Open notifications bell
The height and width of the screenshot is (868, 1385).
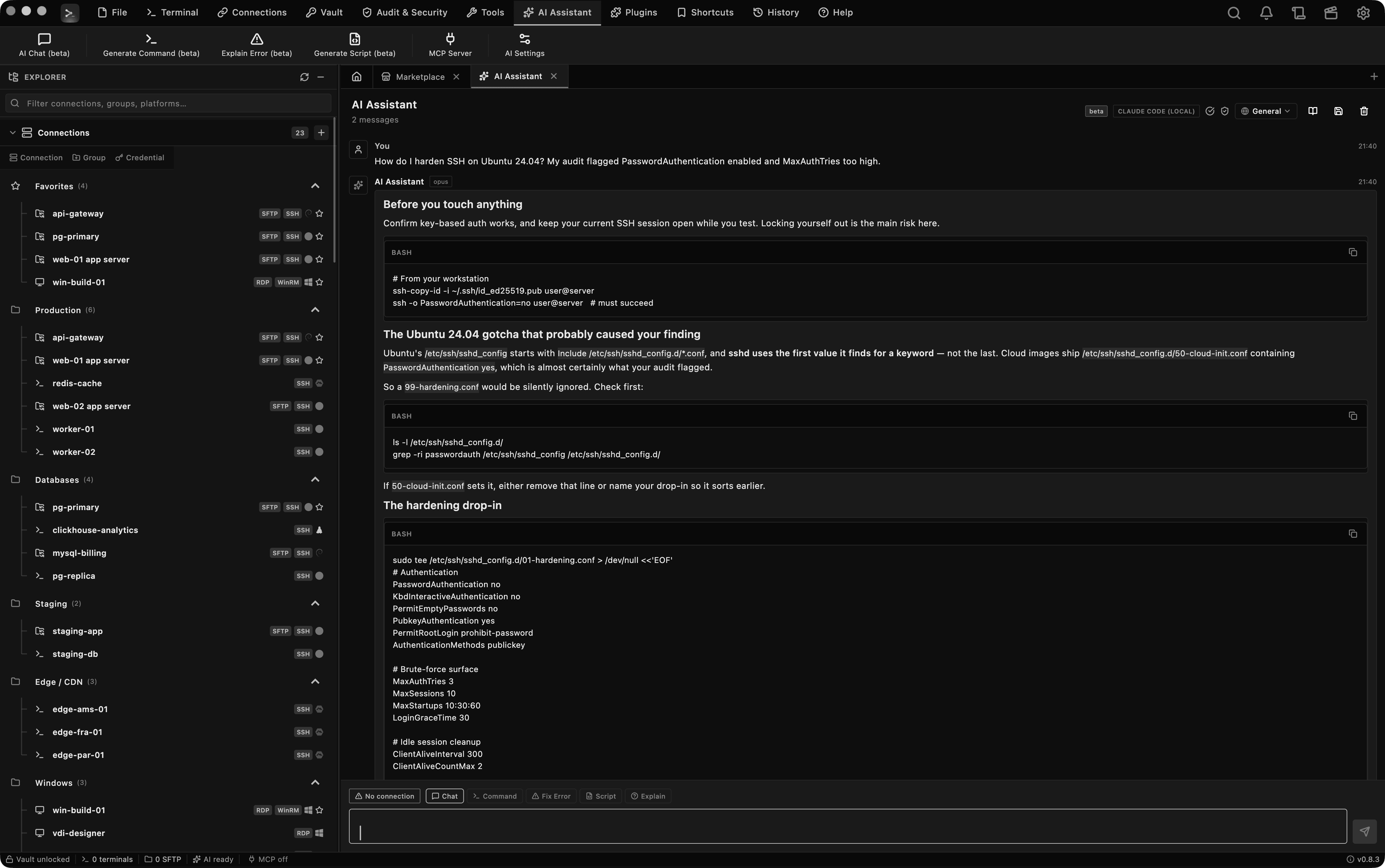point(1266,13)
